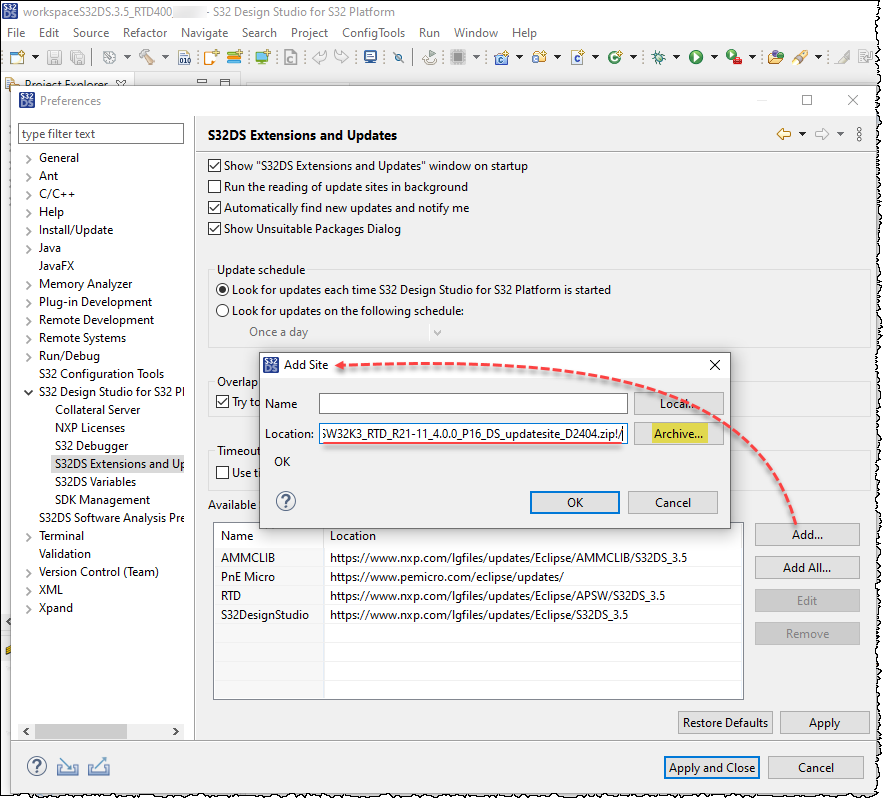Image resolution: width=883 pixels, height=800 pixels.
Task: Expand the Terminal preferences node
Action: 29,537
